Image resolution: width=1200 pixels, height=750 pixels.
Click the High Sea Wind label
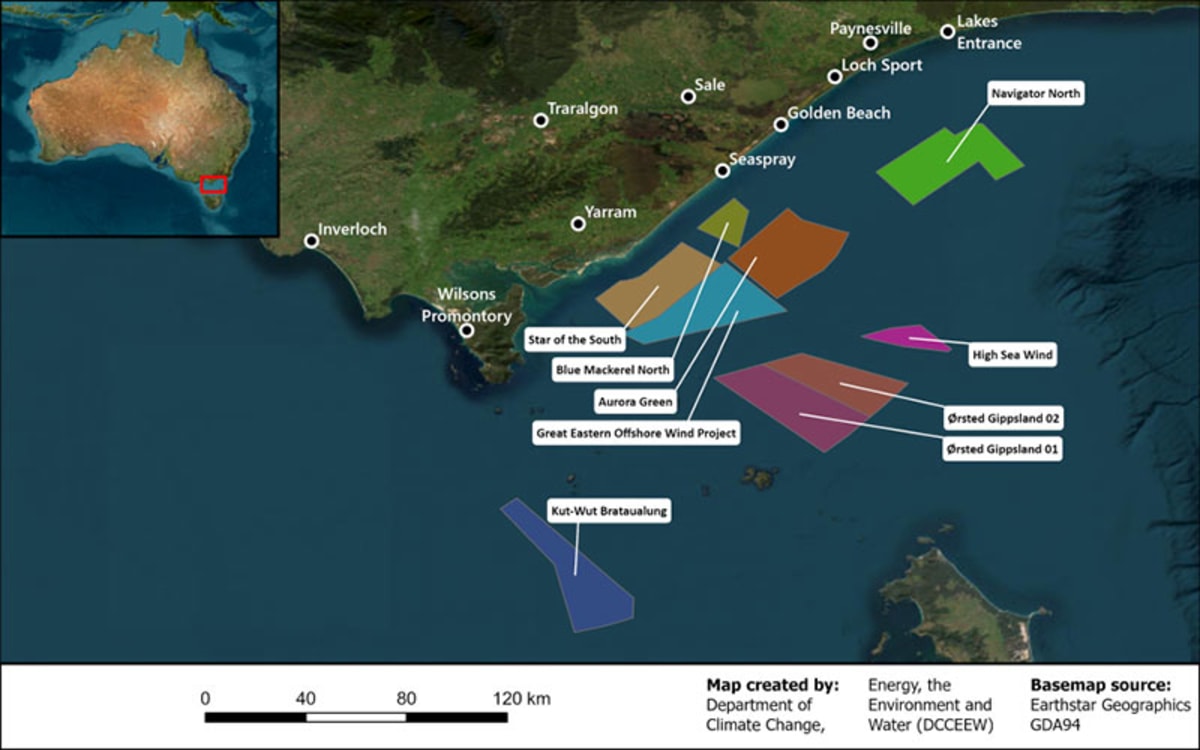(x=1012, y=354)
